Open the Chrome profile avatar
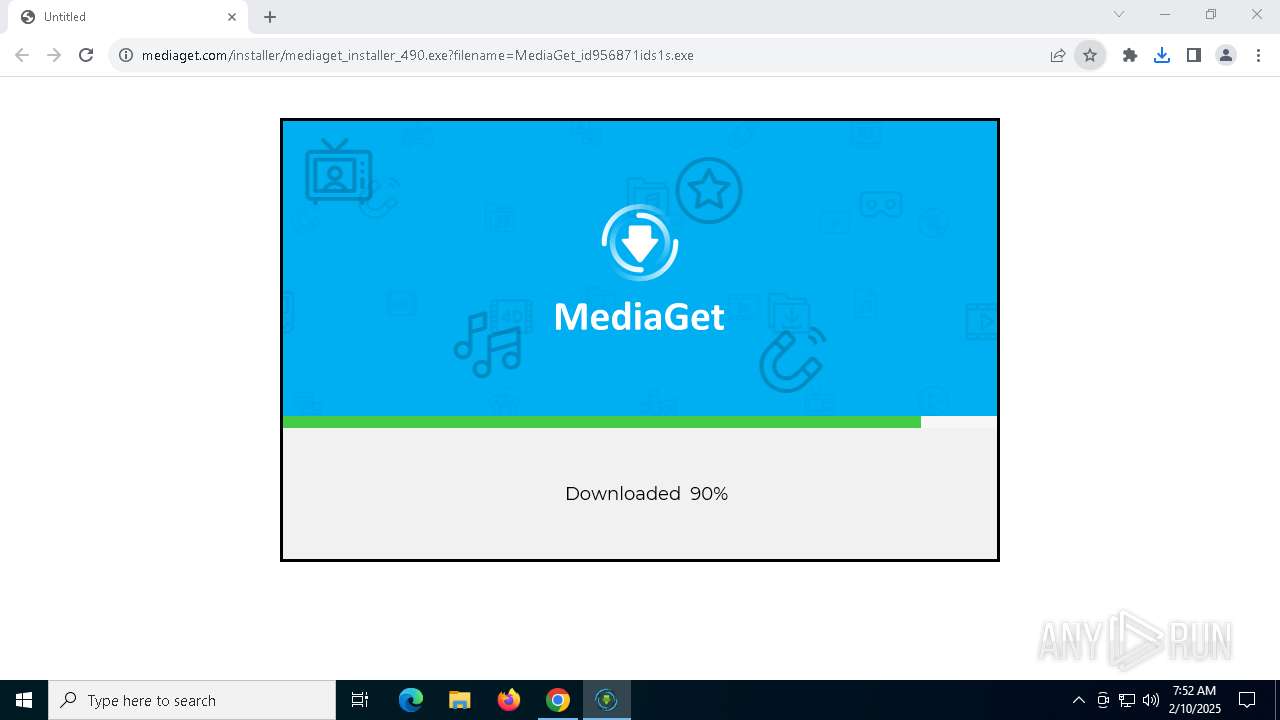The height and width of the screenshot is (720, 1280). click(1226, 55)
